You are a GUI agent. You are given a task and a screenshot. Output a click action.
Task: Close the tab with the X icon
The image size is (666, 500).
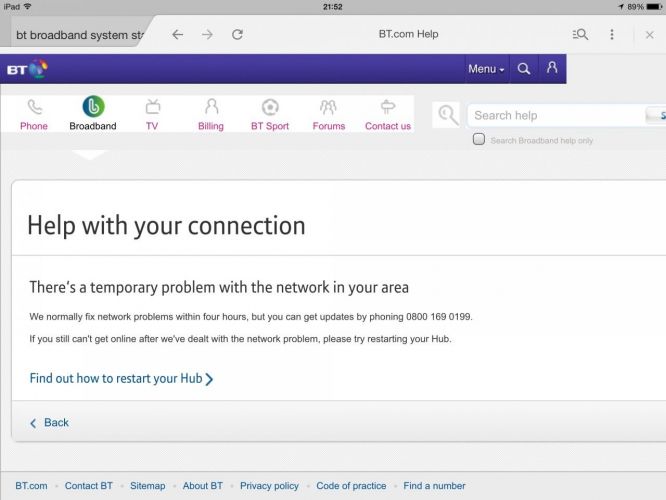(649, 35)
